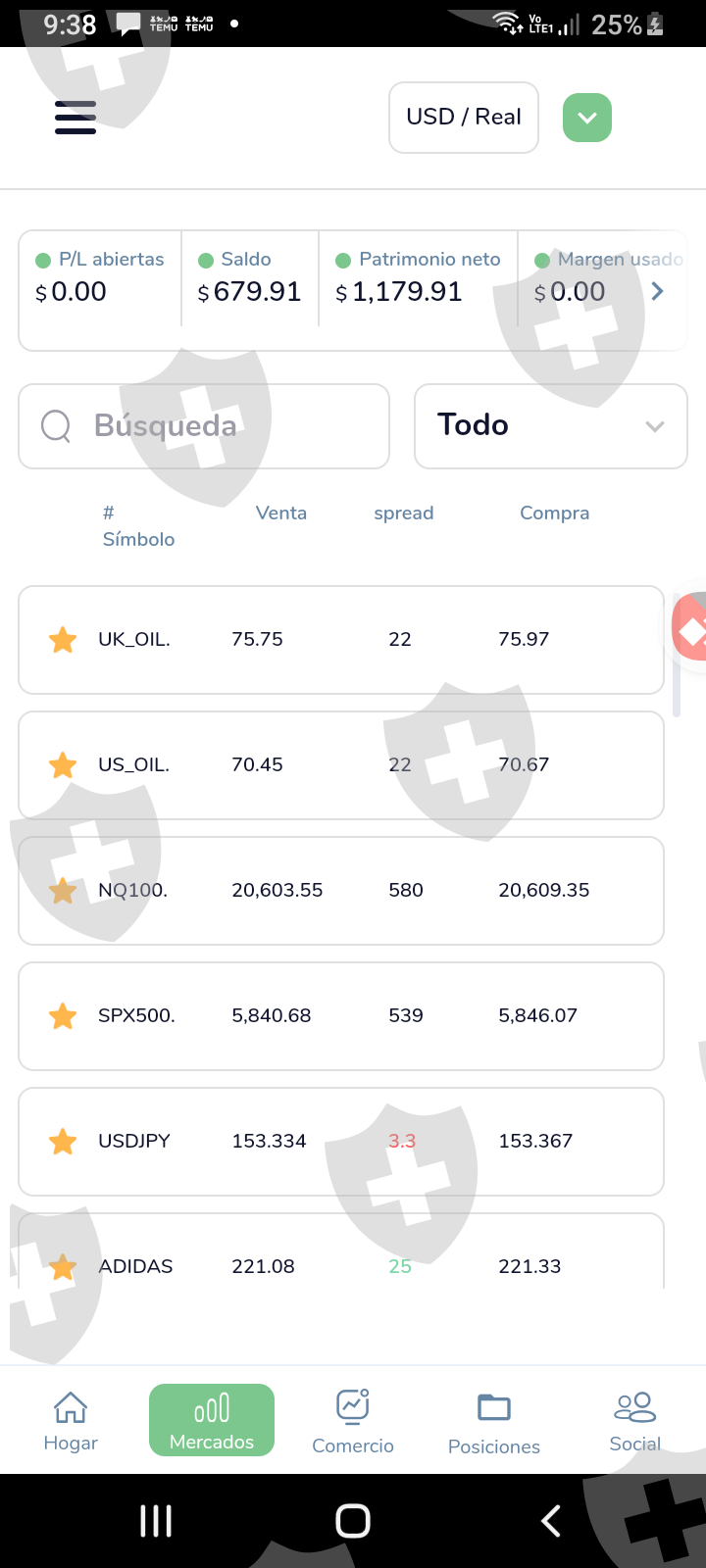Tap the red floating side widget
706x1568 pixels.
pos(690,627)
